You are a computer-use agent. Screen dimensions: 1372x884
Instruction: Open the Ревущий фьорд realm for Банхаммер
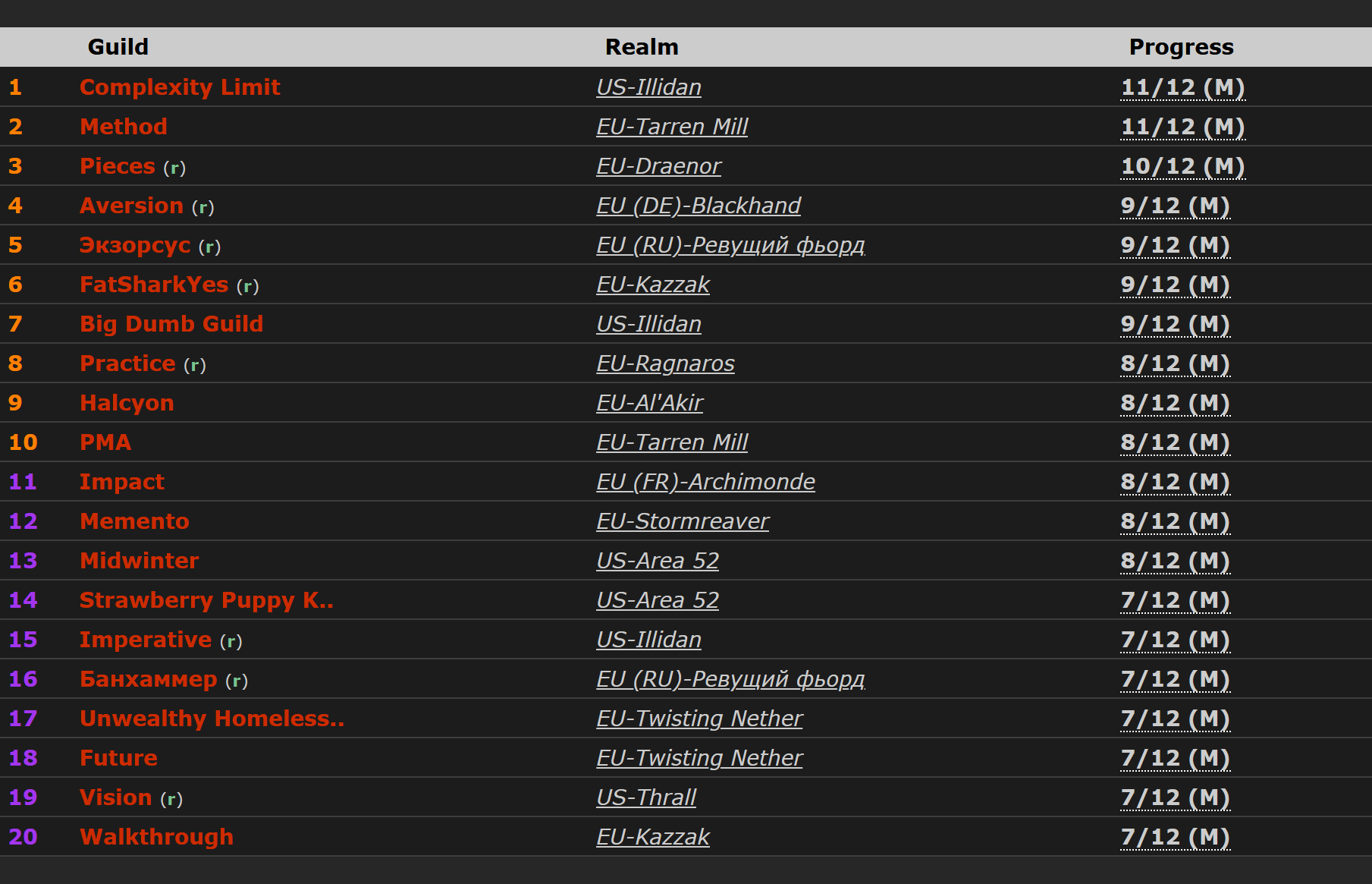(x=730, y=679)
